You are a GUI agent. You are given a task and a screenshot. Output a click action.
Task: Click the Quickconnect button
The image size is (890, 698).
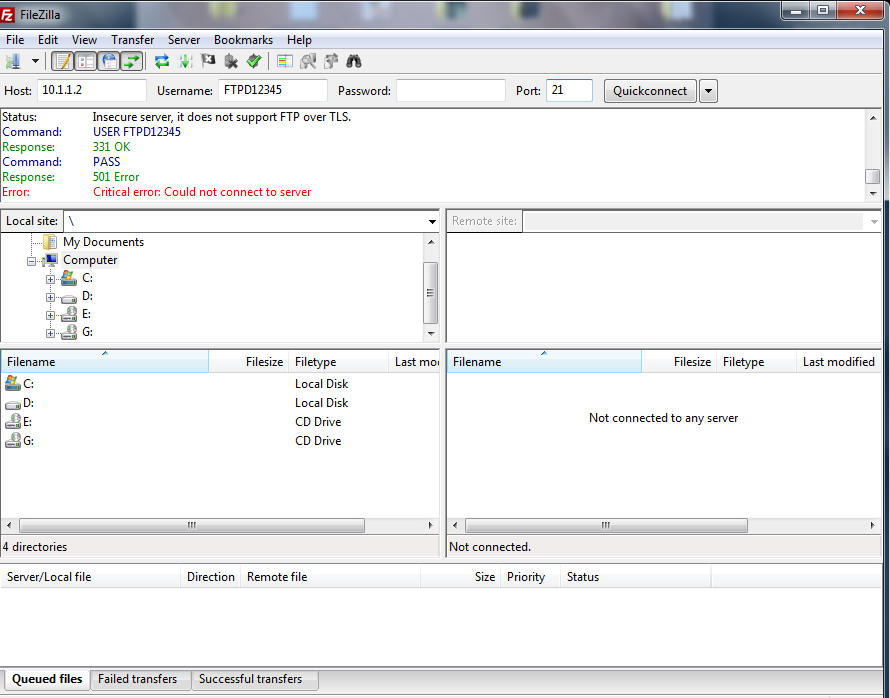650,91
